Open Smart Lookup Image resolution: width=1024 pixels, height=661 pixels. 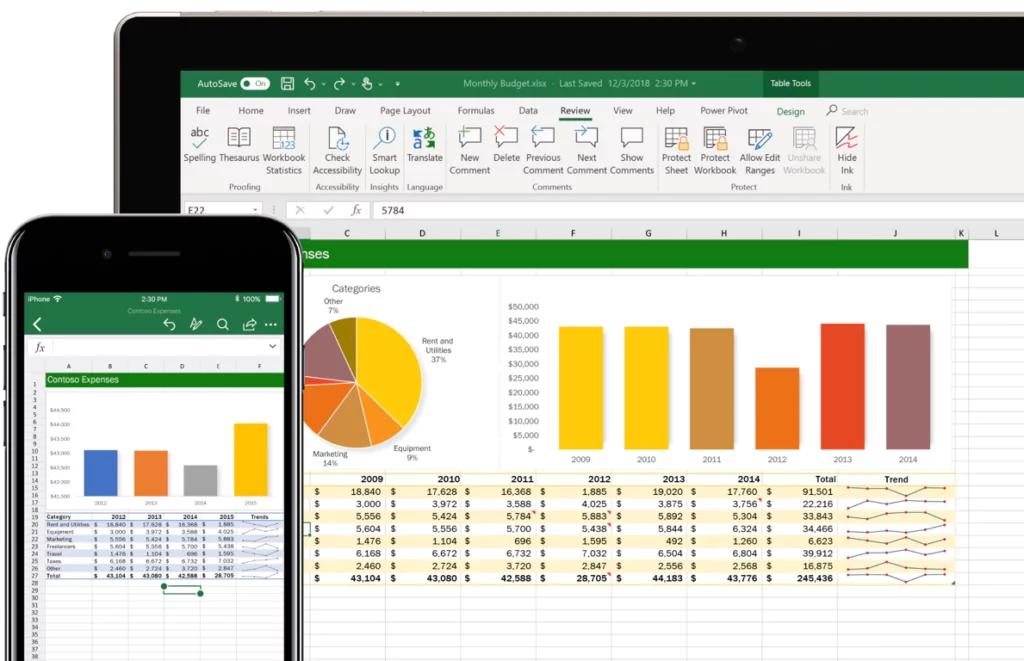click(x=385, y=151)
